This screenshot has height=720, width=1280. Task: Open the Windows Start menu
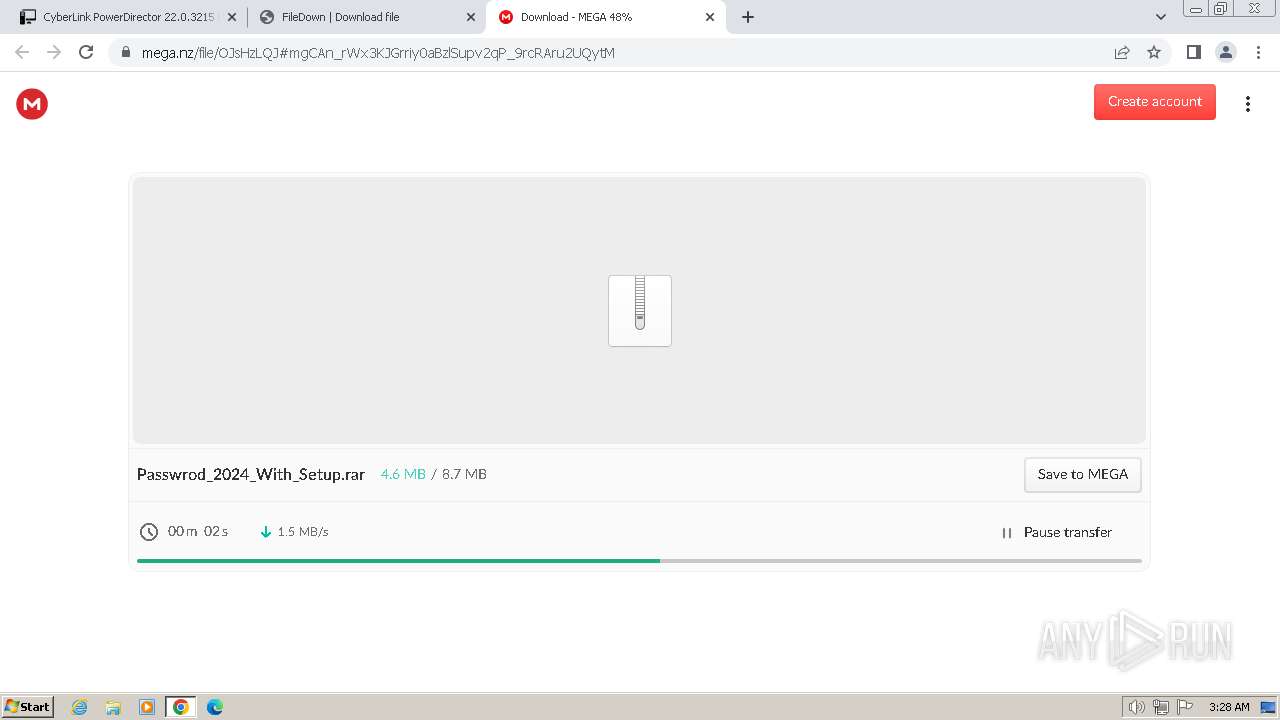tap(28, 706)
